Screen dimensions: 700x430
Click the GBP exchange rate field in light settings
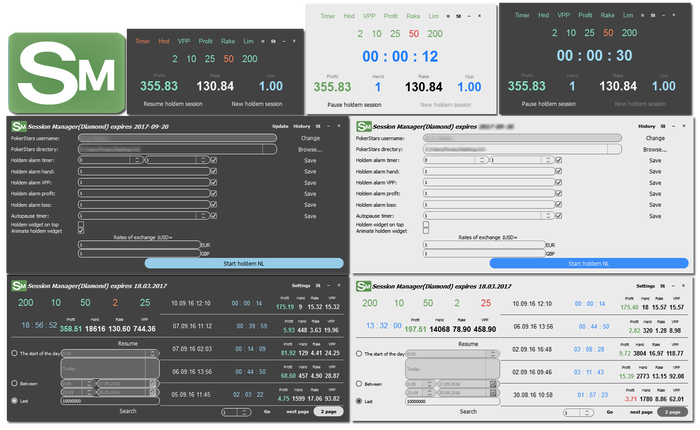(x=484, y=253)
